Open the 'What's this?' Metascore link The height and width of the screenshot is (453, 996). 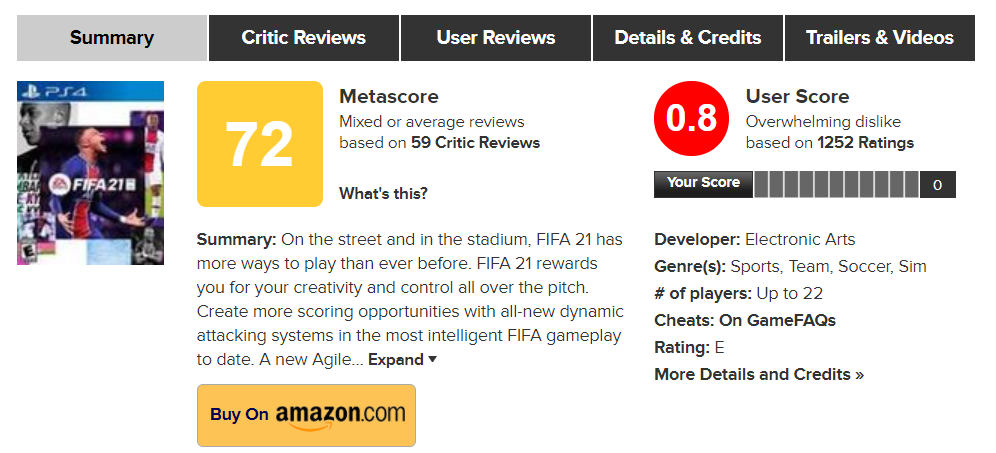tap(383, 193)
